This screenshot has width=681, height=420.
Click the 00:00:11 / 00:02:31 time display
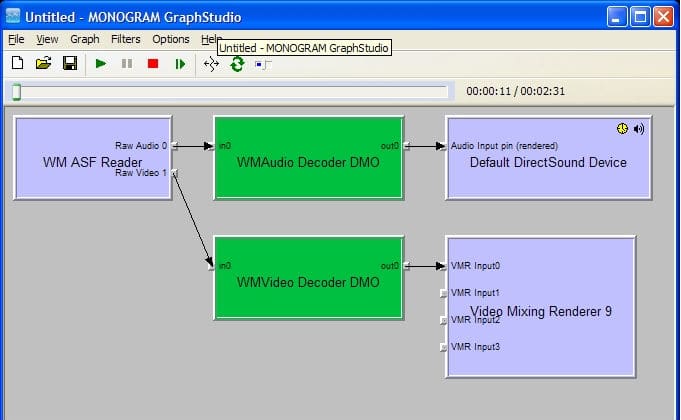[516, 91]
